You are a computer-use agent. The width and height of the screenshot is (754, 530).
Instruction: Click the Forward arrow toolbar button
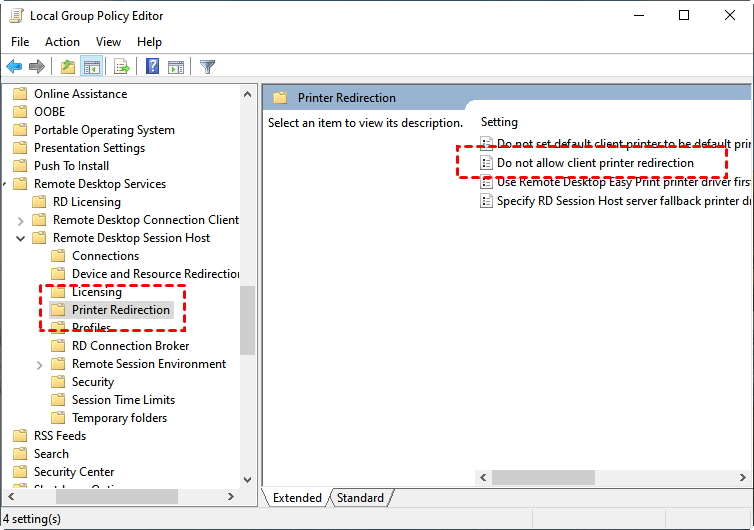pyautogui.click(x=37, y=67)
